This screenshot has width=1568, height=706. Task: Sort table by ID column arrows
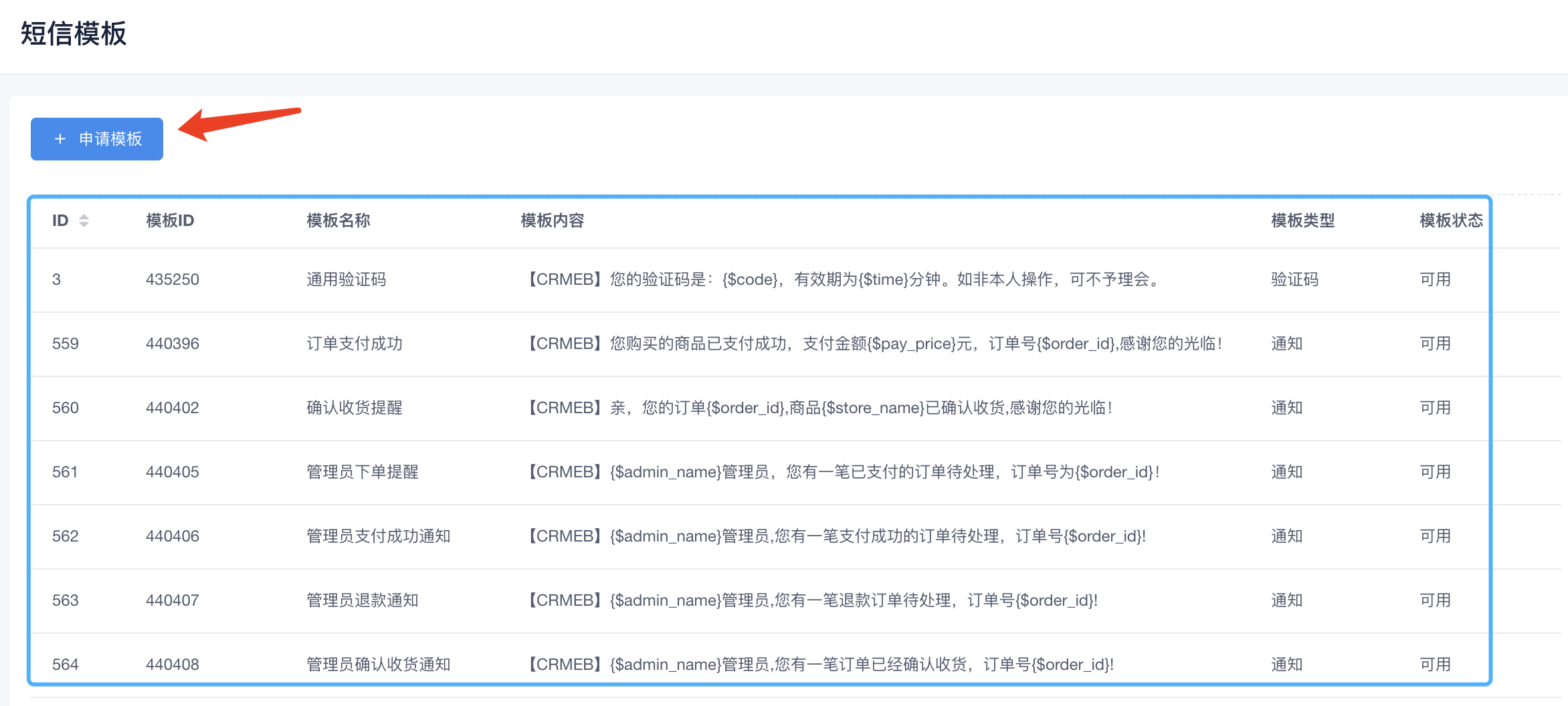click(84, 221)
